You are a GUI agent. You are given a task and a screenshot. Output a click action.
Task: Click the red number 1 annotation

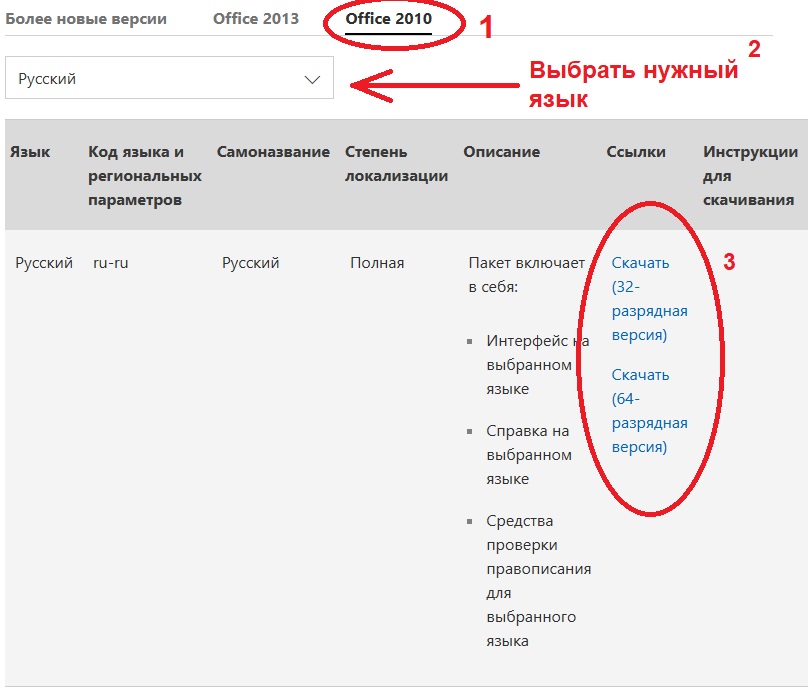click(x=487, y=29)
